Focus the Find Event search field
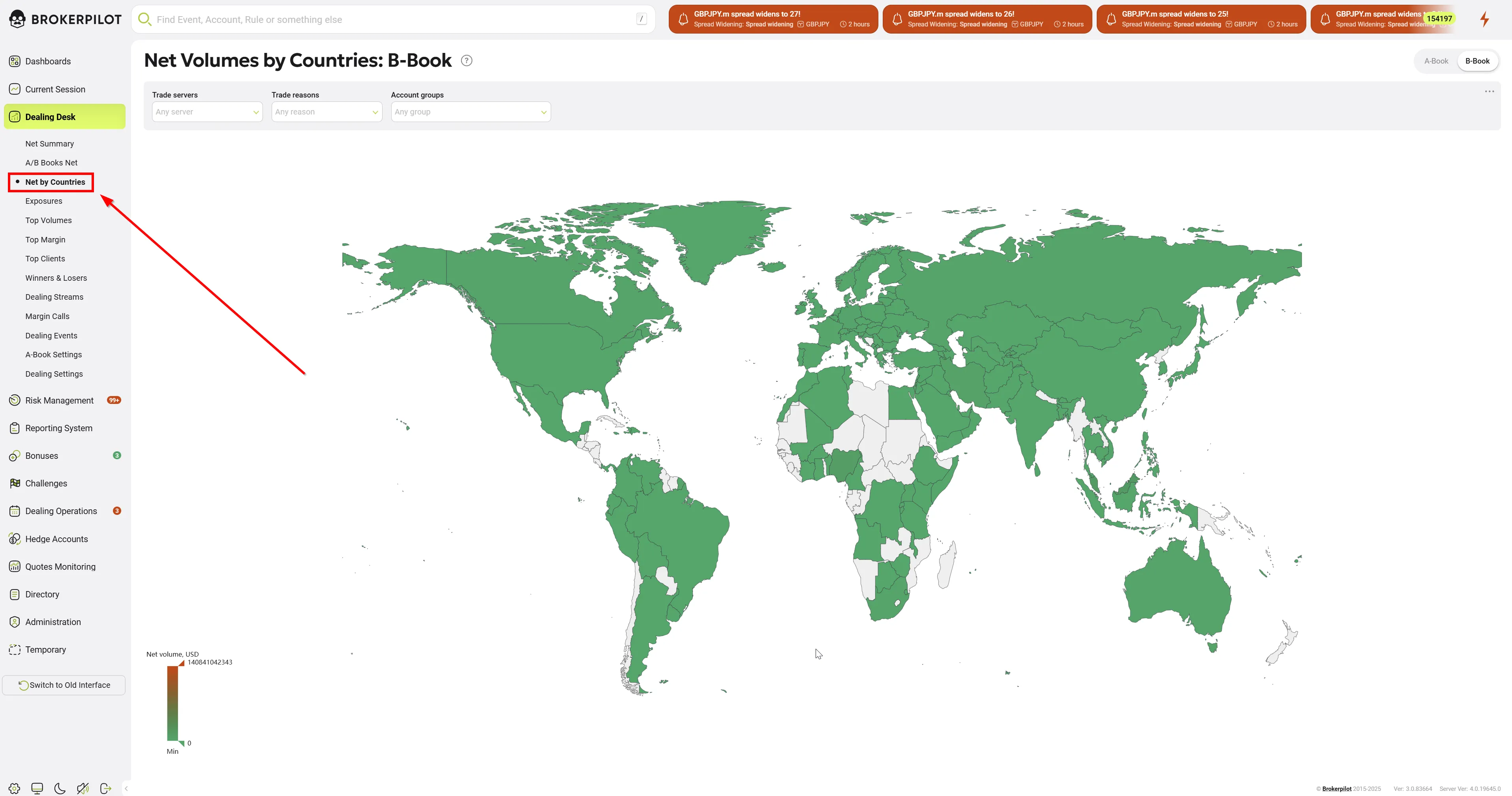 (393, 19)
